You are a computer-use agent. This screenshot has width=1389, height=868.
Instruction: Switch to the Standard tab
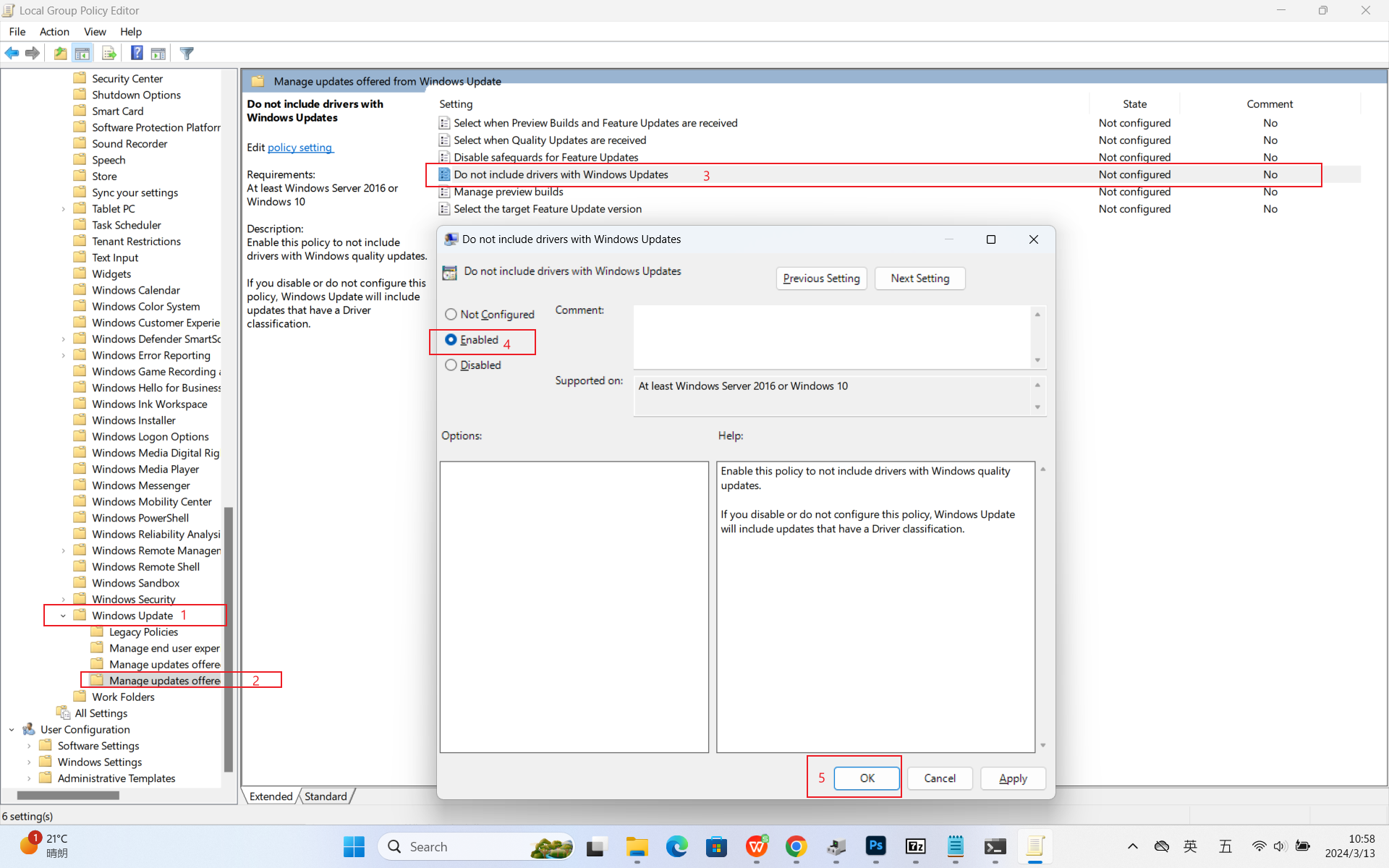[326, 796]
